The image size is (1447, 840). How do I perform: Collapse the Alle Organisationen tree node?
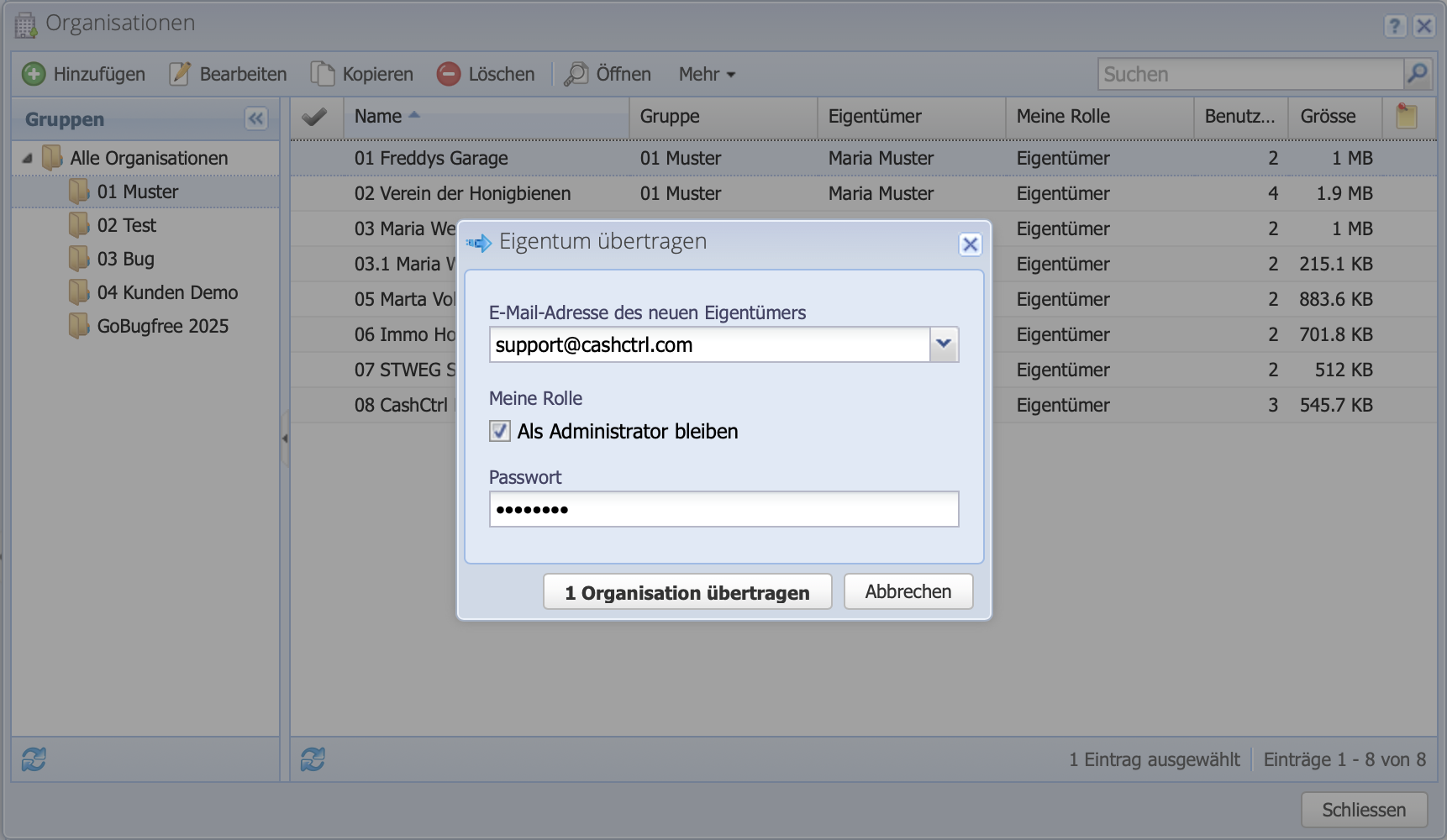(28, 158)
